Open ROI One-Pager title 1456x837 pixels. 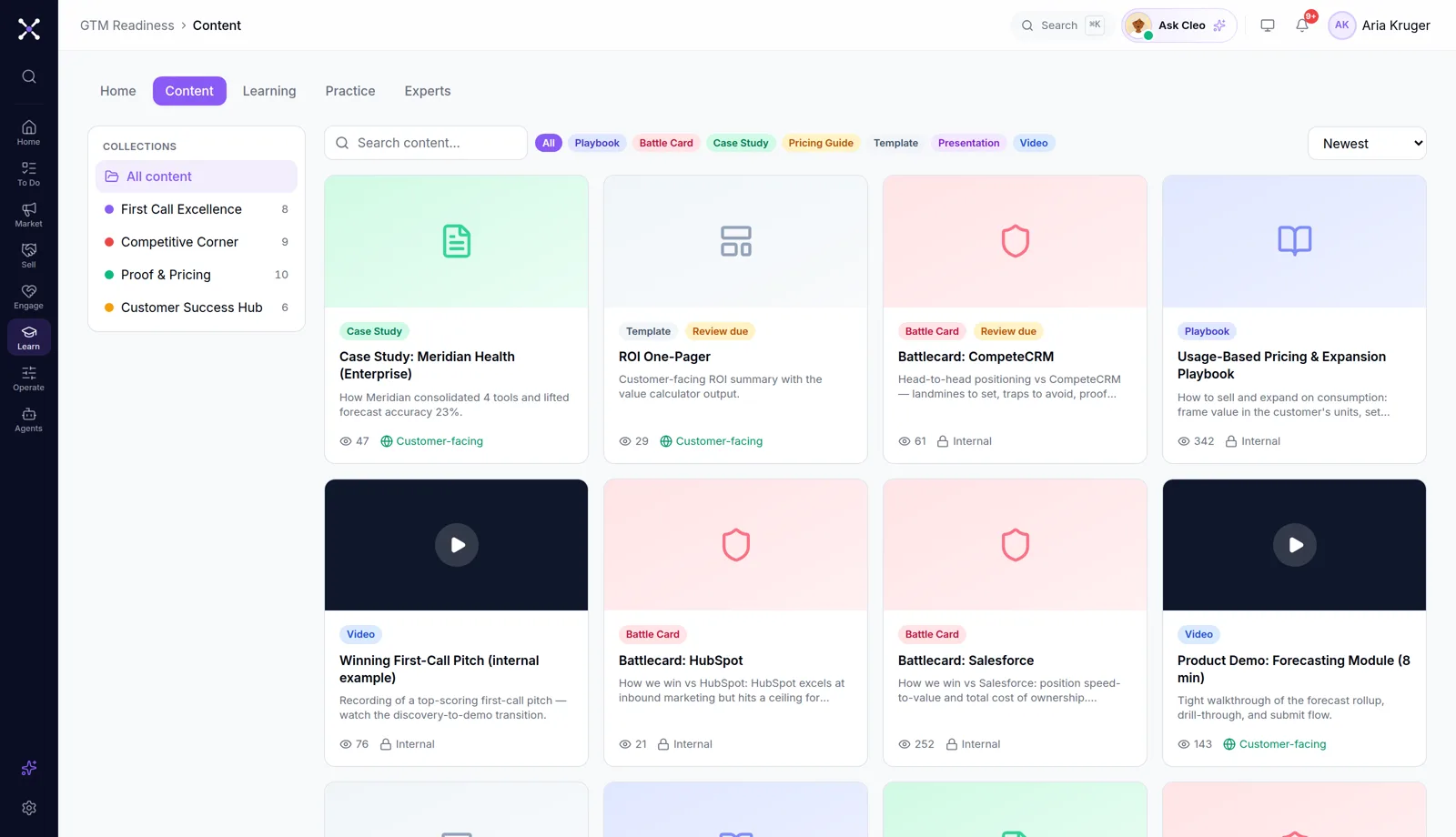click(665, 357)
